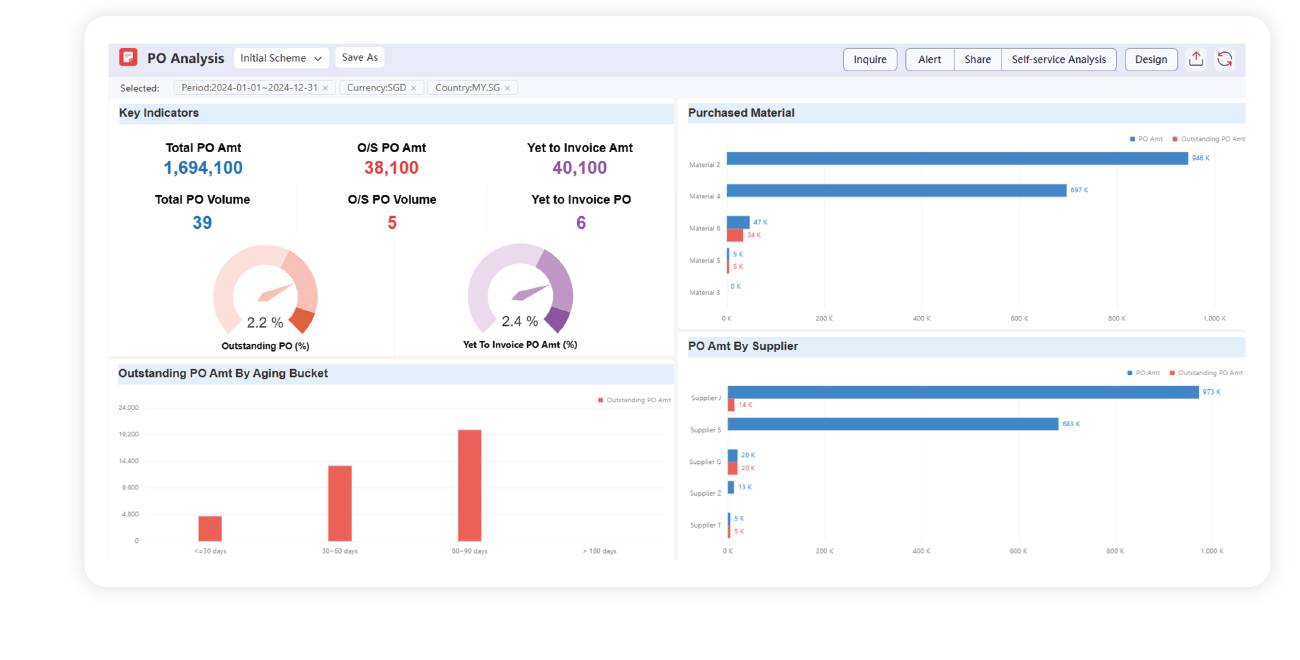
Task: Click the Design button
Action: [1150, 59]
